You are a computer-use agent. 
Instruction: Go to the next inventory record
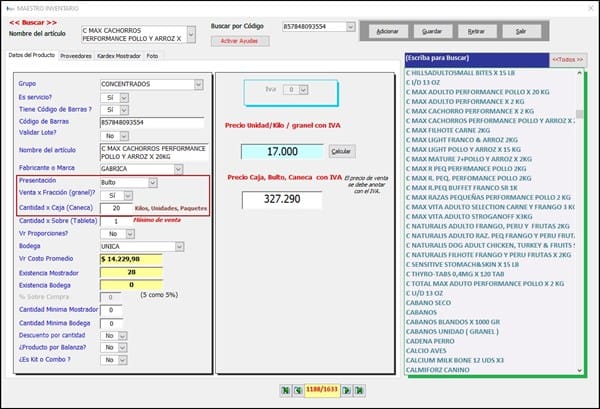[x=347, y=390]
